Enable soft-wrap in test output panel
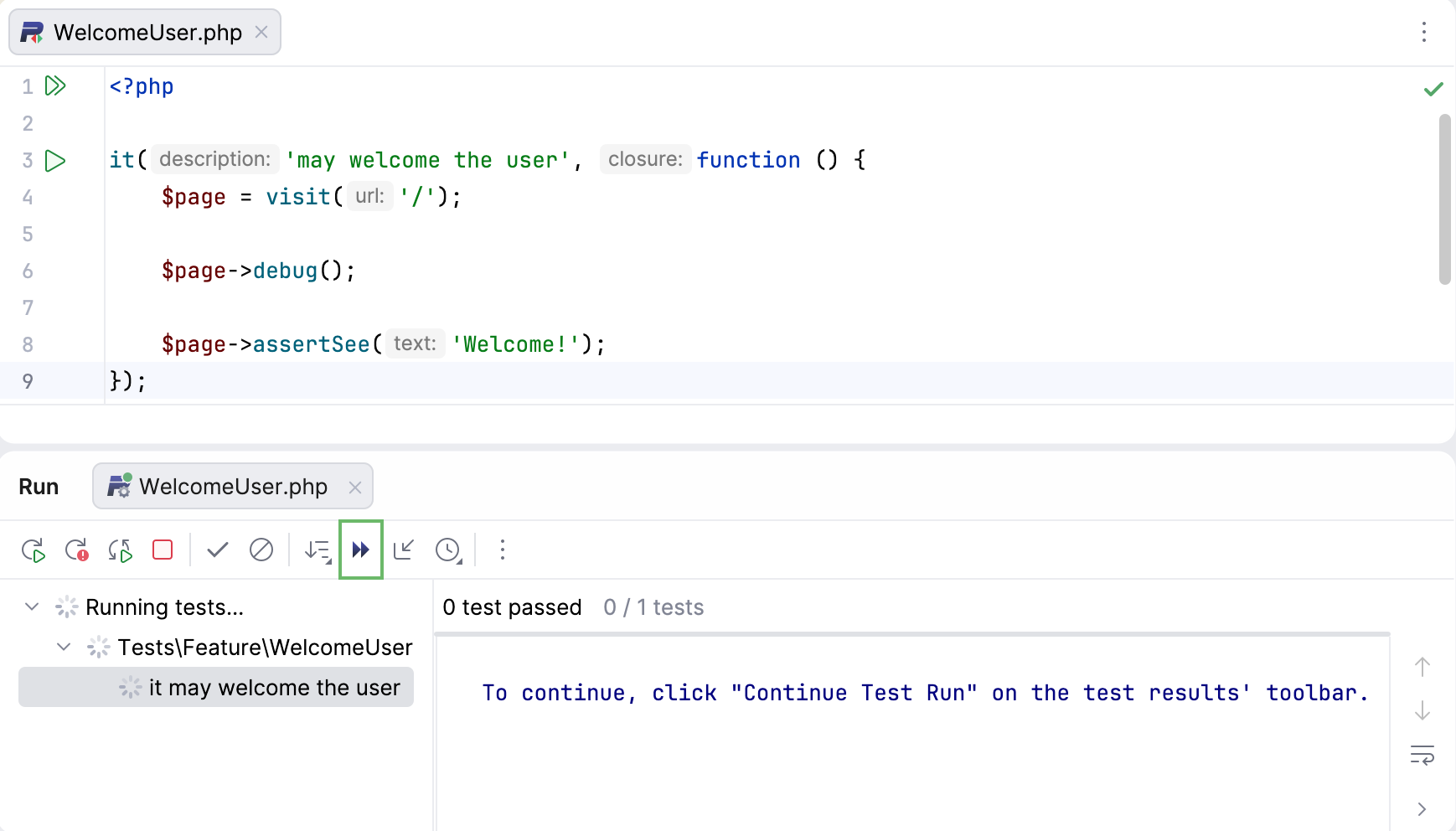1456x831 pixels. click(x=1422, y=755)
